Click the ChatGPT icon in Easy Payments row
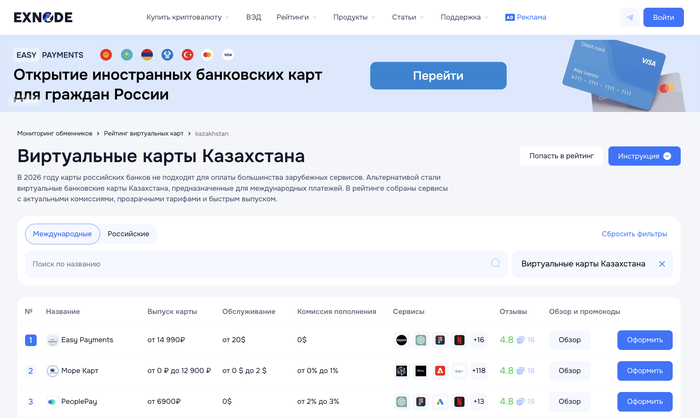This screenshot has height=418, width=700. point(421,340)
